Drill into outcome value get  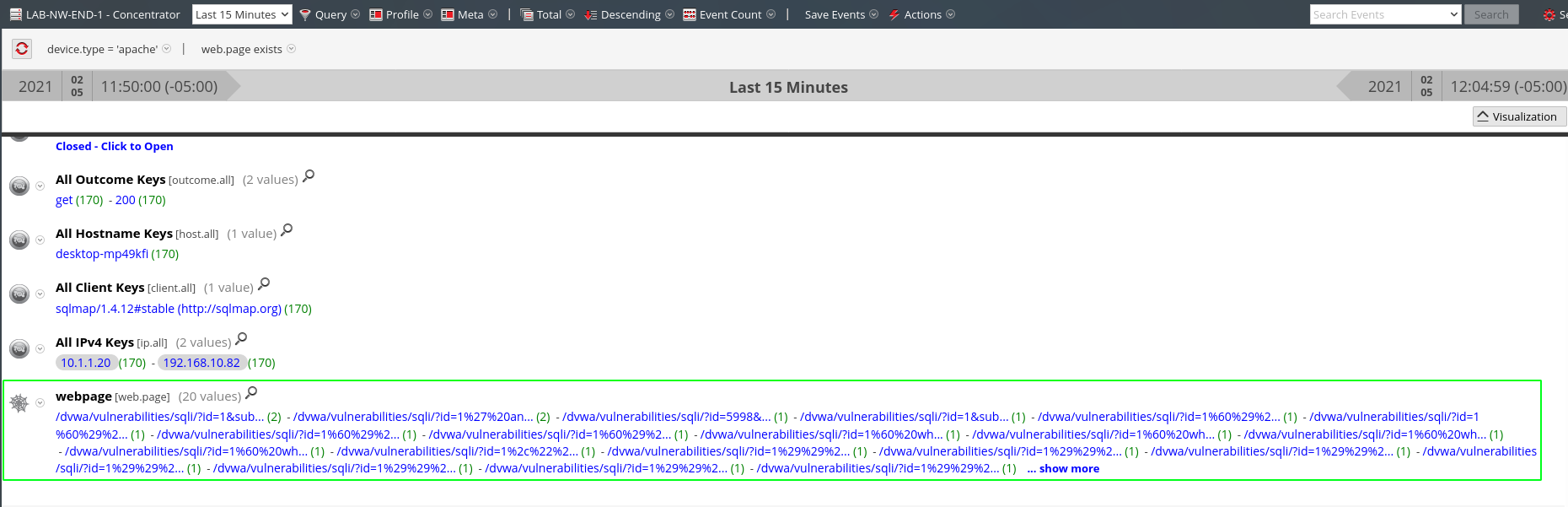[x=64, y=200]
